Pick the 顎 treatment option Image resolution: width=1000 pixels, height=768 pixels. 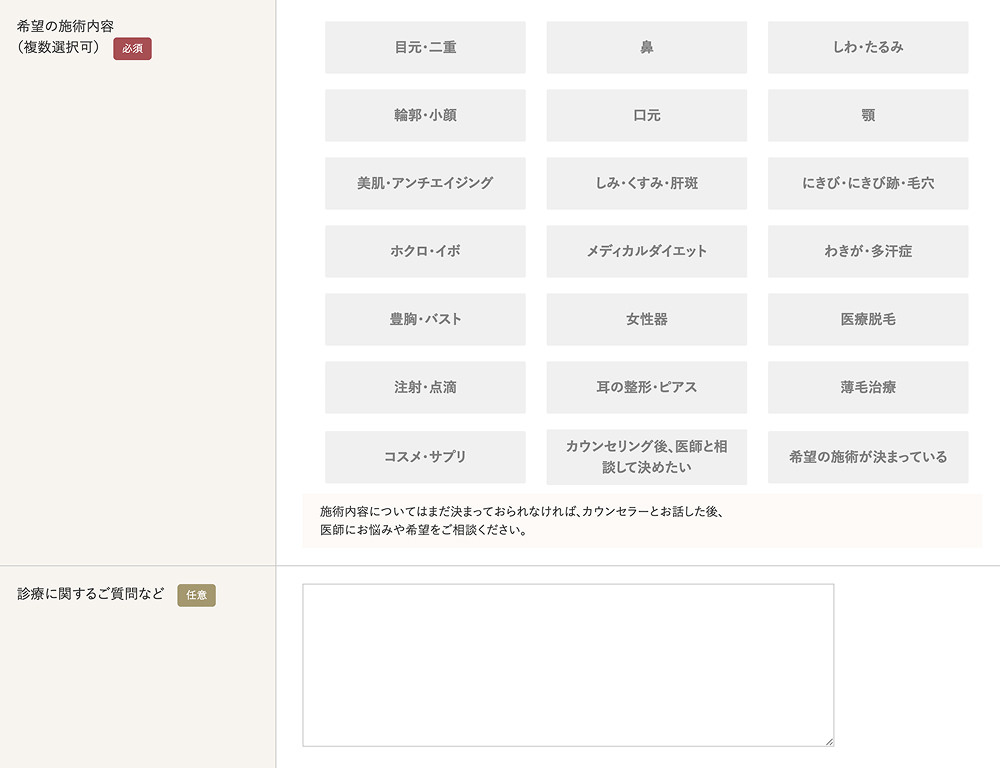[868, 115]
